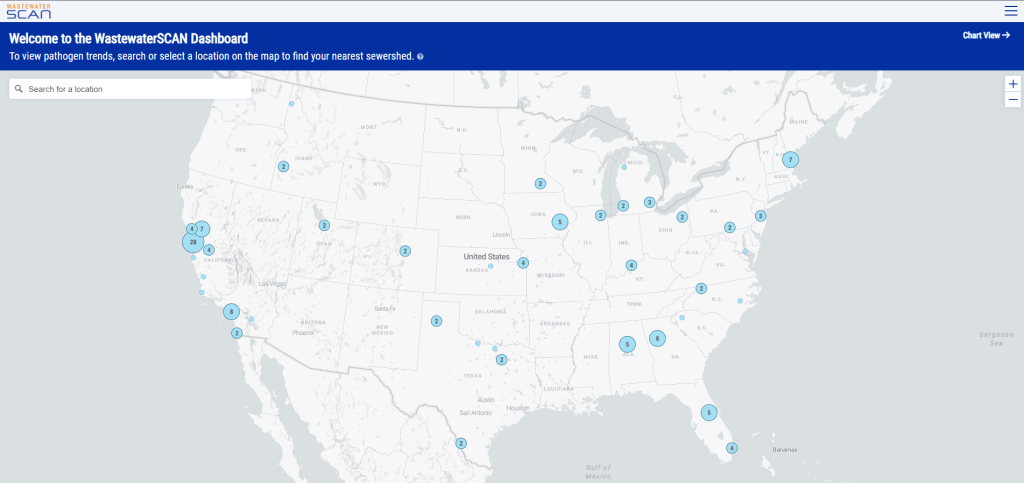Viewport: 1024px width, 483px height.
Task: Open the 8-site cluster in Southern California
Action: (231, 312)
